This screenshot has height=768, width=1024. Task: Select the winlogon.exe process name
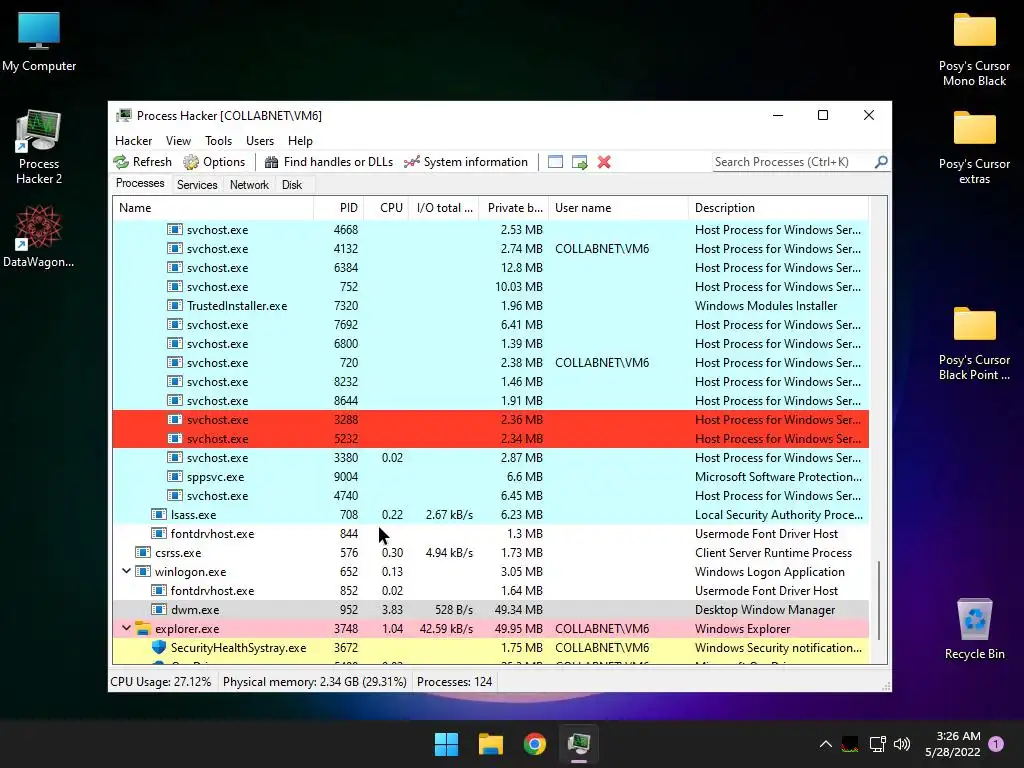pyautogui.click(x=190, y=572)
